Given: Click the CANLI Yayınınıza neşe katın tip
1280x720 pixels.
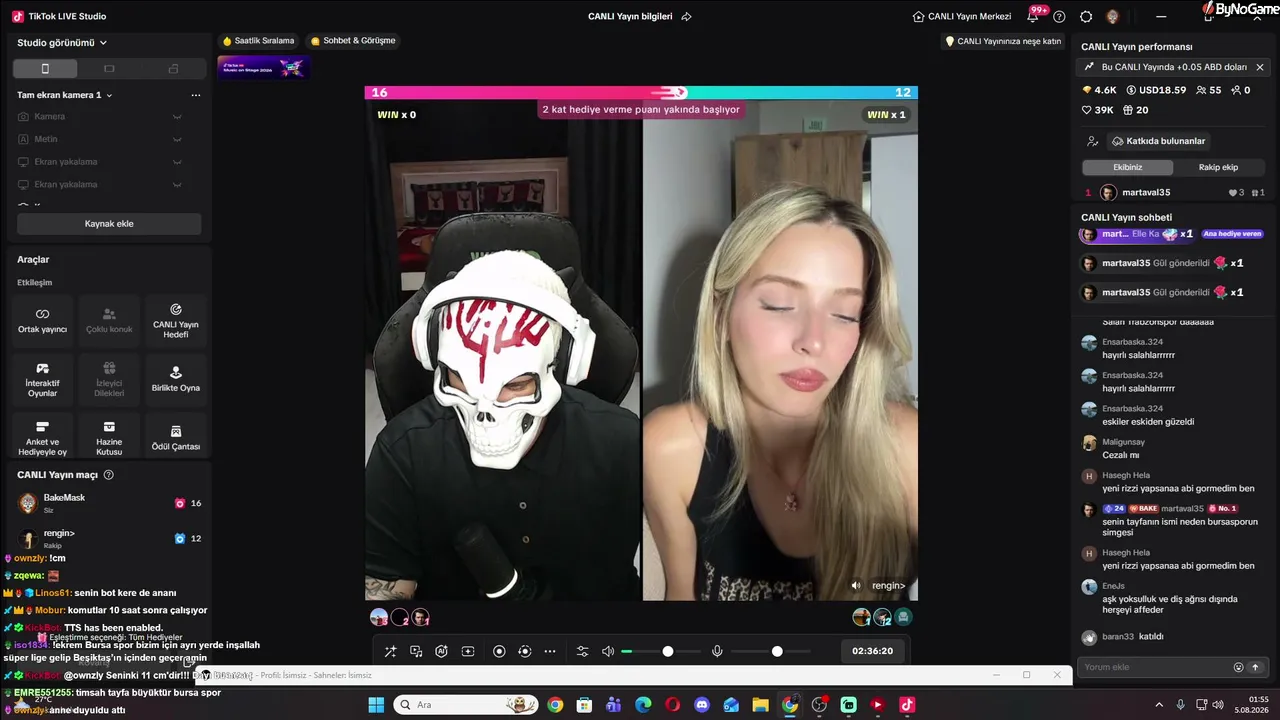Looking at the screenshot, I should (1003, 41).
